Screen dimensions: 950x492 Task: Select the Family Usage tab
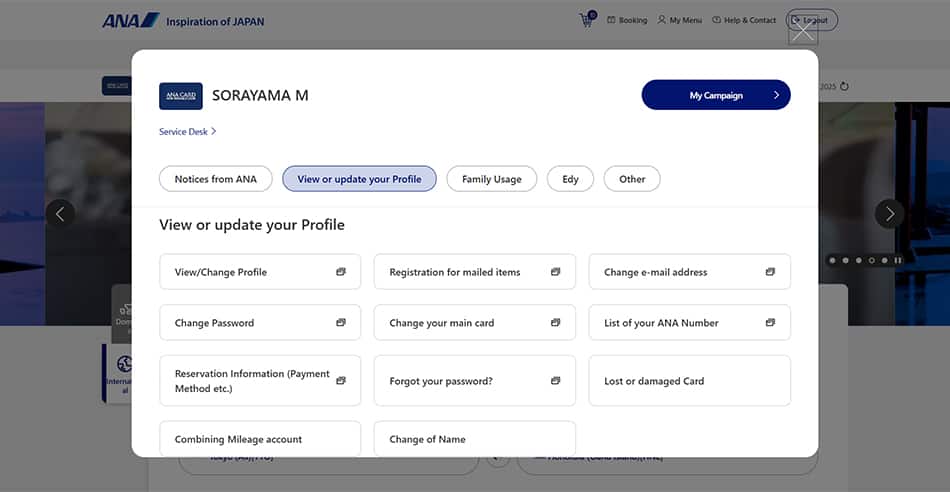tap(491, 179)
